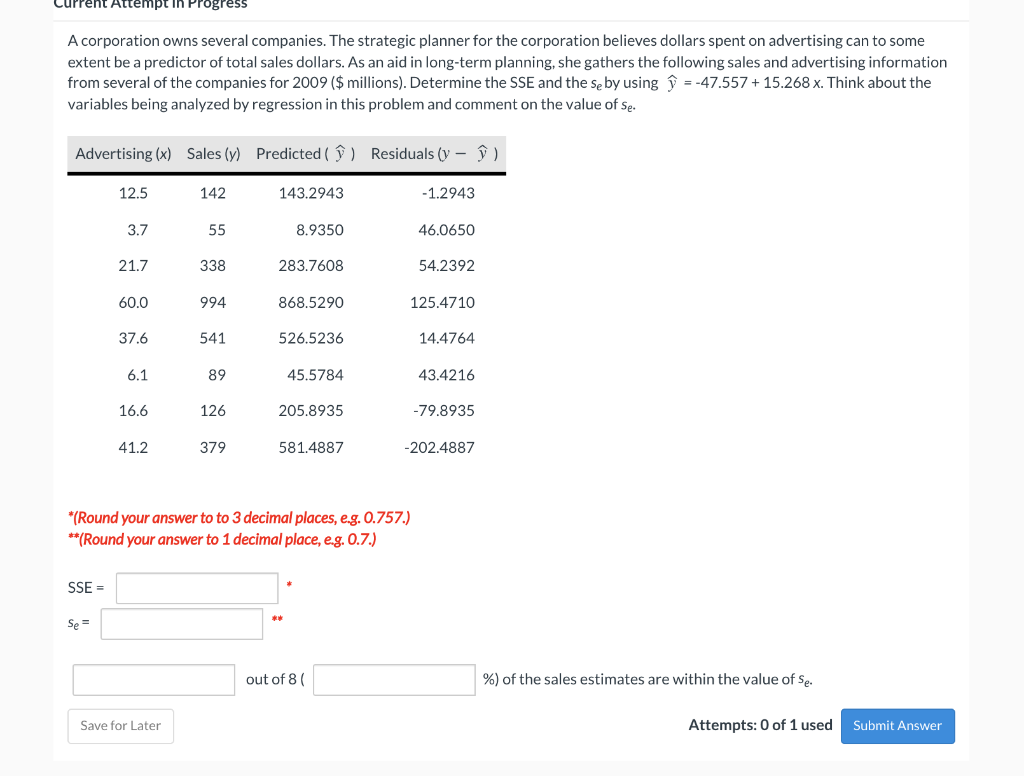This screenshot has width=1024, height=776.
Task: Click the 'out of 8' count input field
Action: (153, 680)
